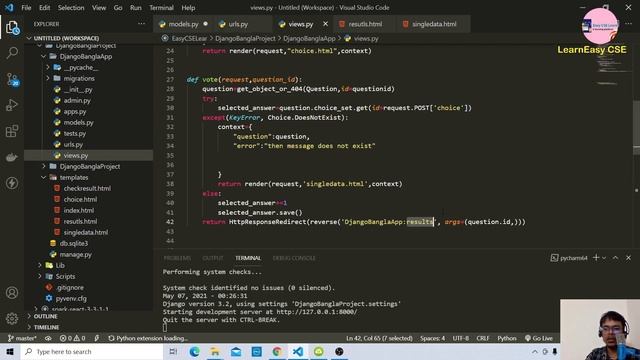This screenshot has width=640, height=360.
Task: Switch to the resutls.html editor tab
Action: (365, 24)
